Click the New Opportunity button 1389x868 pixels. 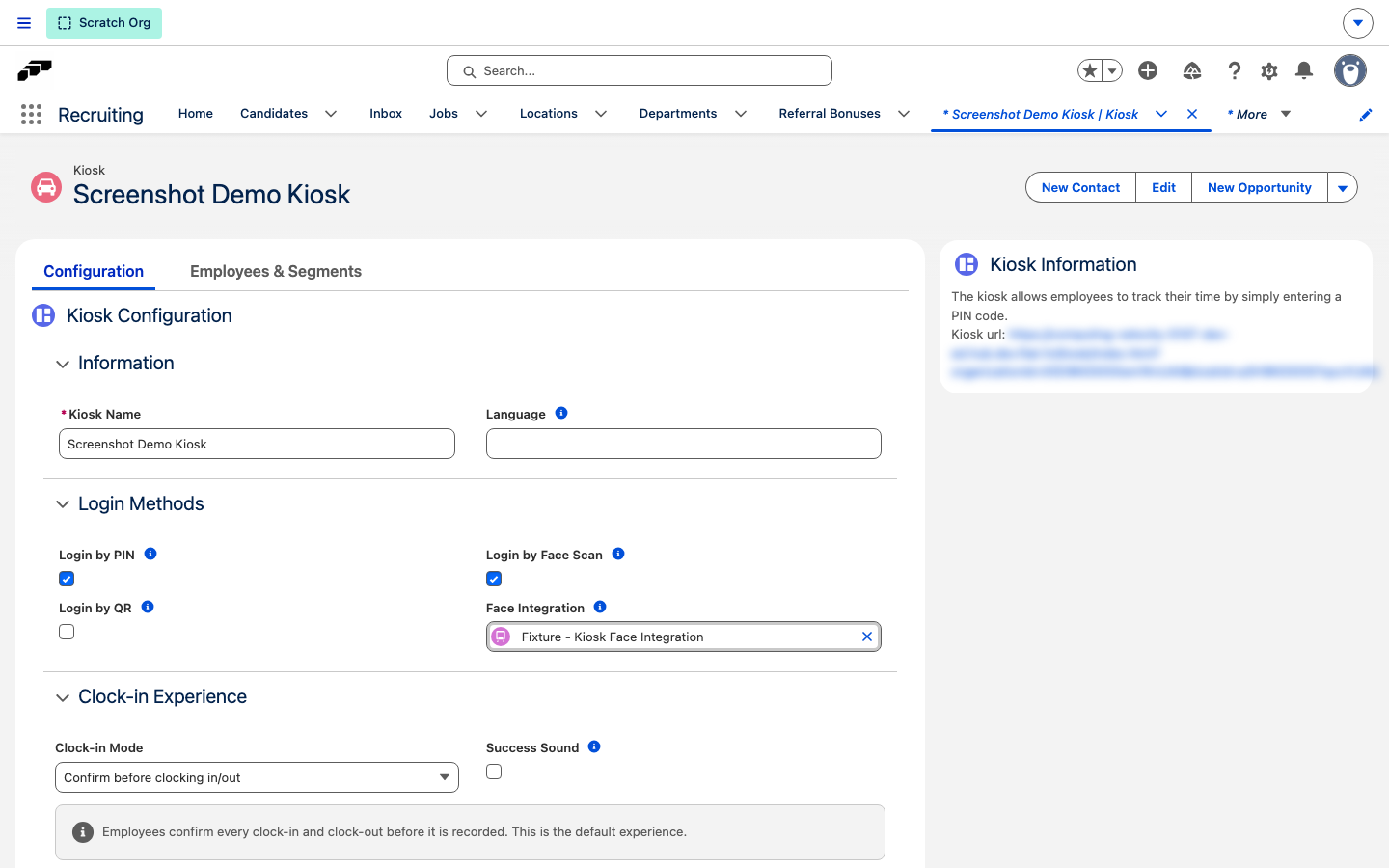coord(1260,188)
